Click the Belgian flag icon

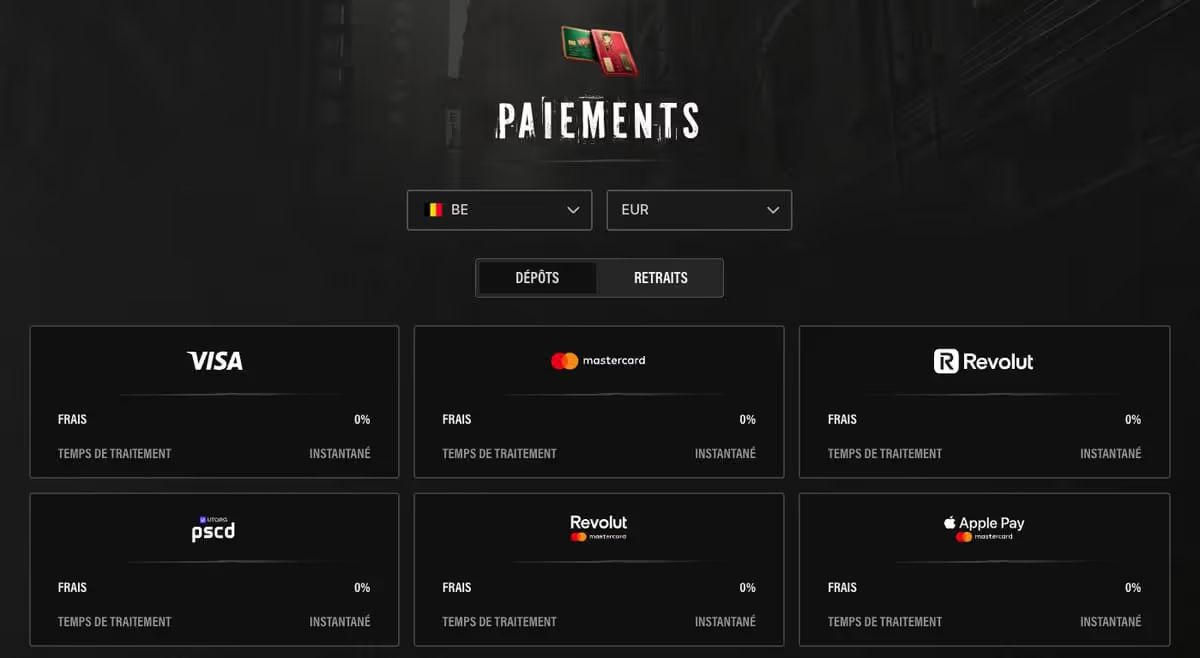coord(433,210)
